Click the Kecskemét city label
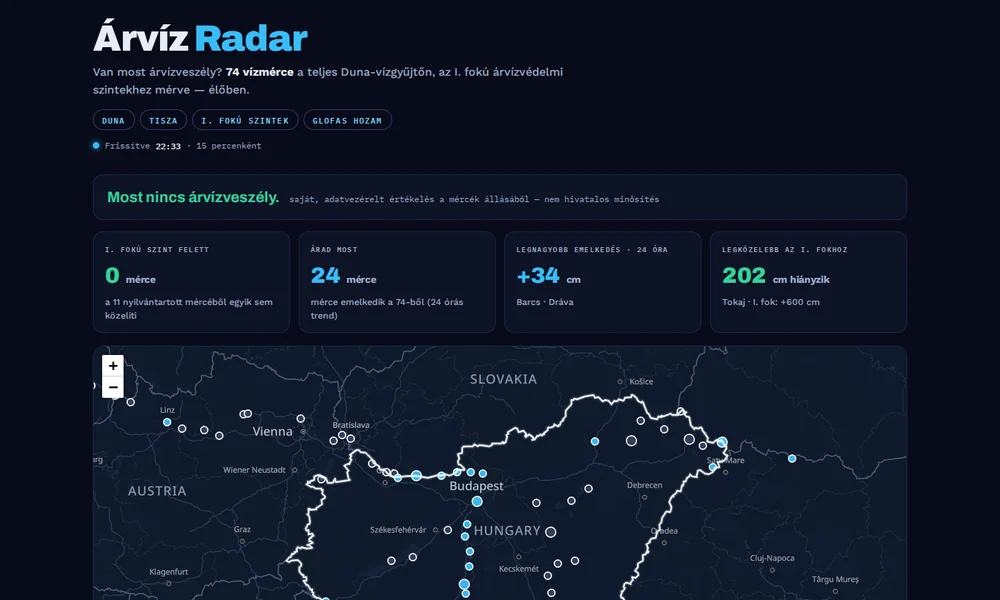The image size is (1000, 600). pos(518,569)
